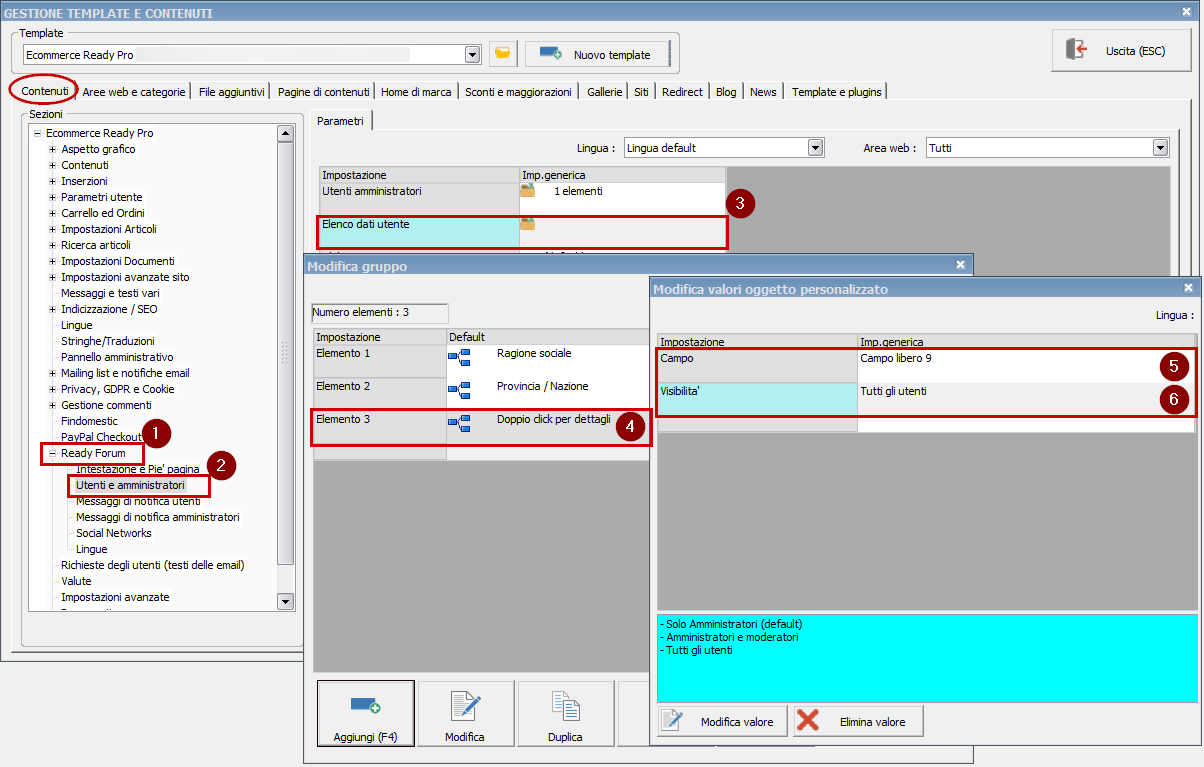
Task: Select the Home di marca tab
Action: [416, 92]
